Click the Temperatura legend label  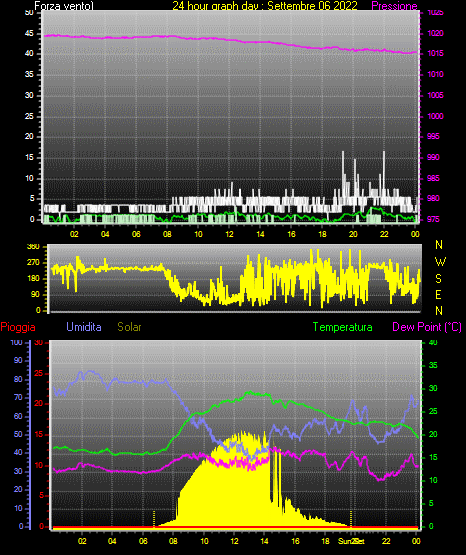(x=342, y=327)
